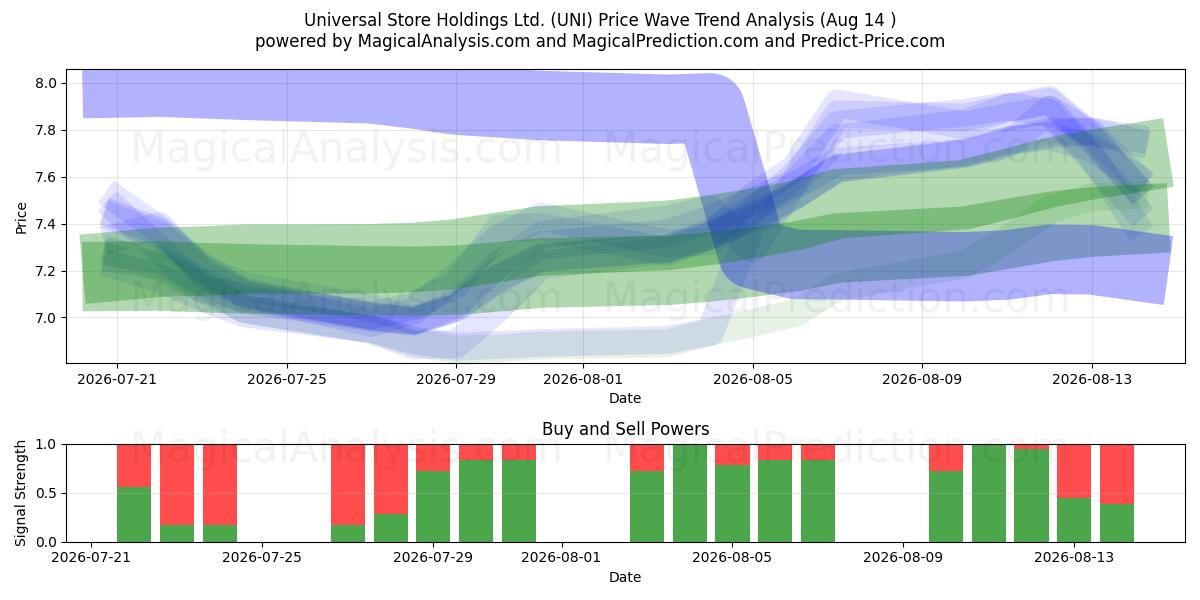Viewport: 1200px width, 600px height.
Task: Click 2026-08-05 under the price chart
Action: [x=753, y=379]
